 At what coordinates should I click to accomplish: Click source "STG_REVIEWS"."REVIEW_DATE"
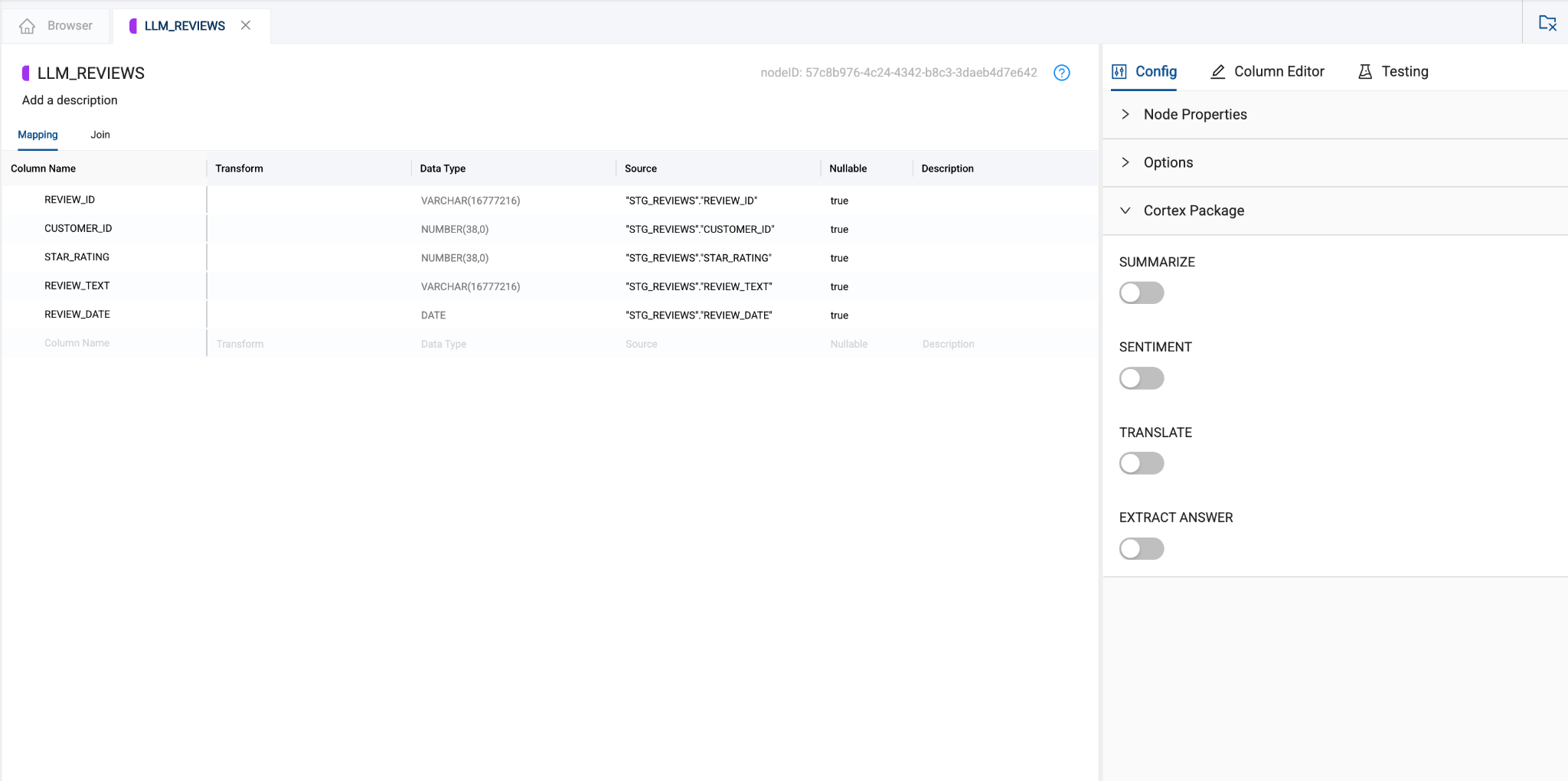pyautogui.click(x=699, y=315)
